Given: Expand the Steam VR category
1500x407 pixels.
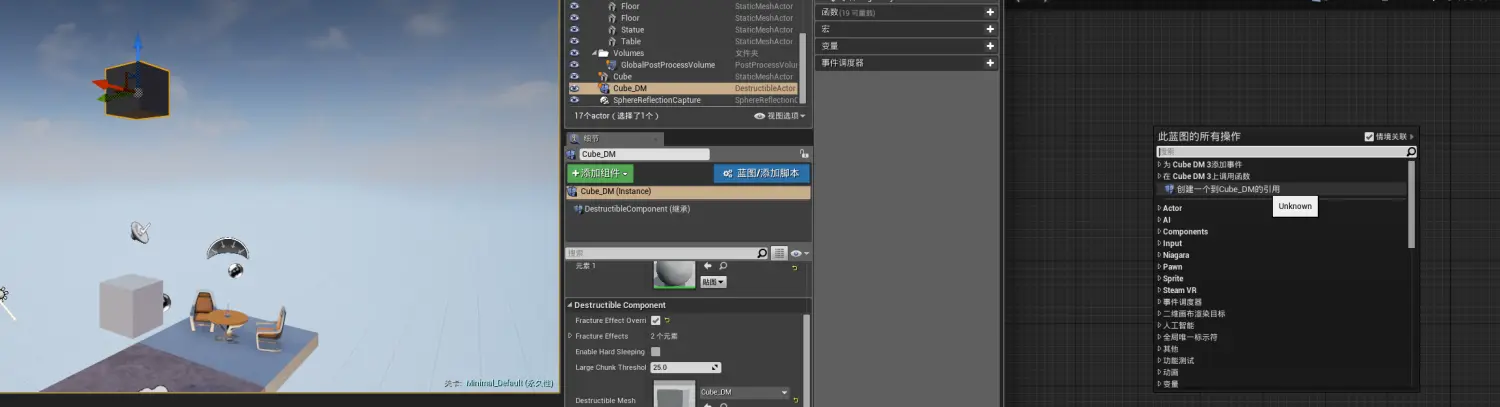Looking at the screenshot, I should coord(1160,290).
